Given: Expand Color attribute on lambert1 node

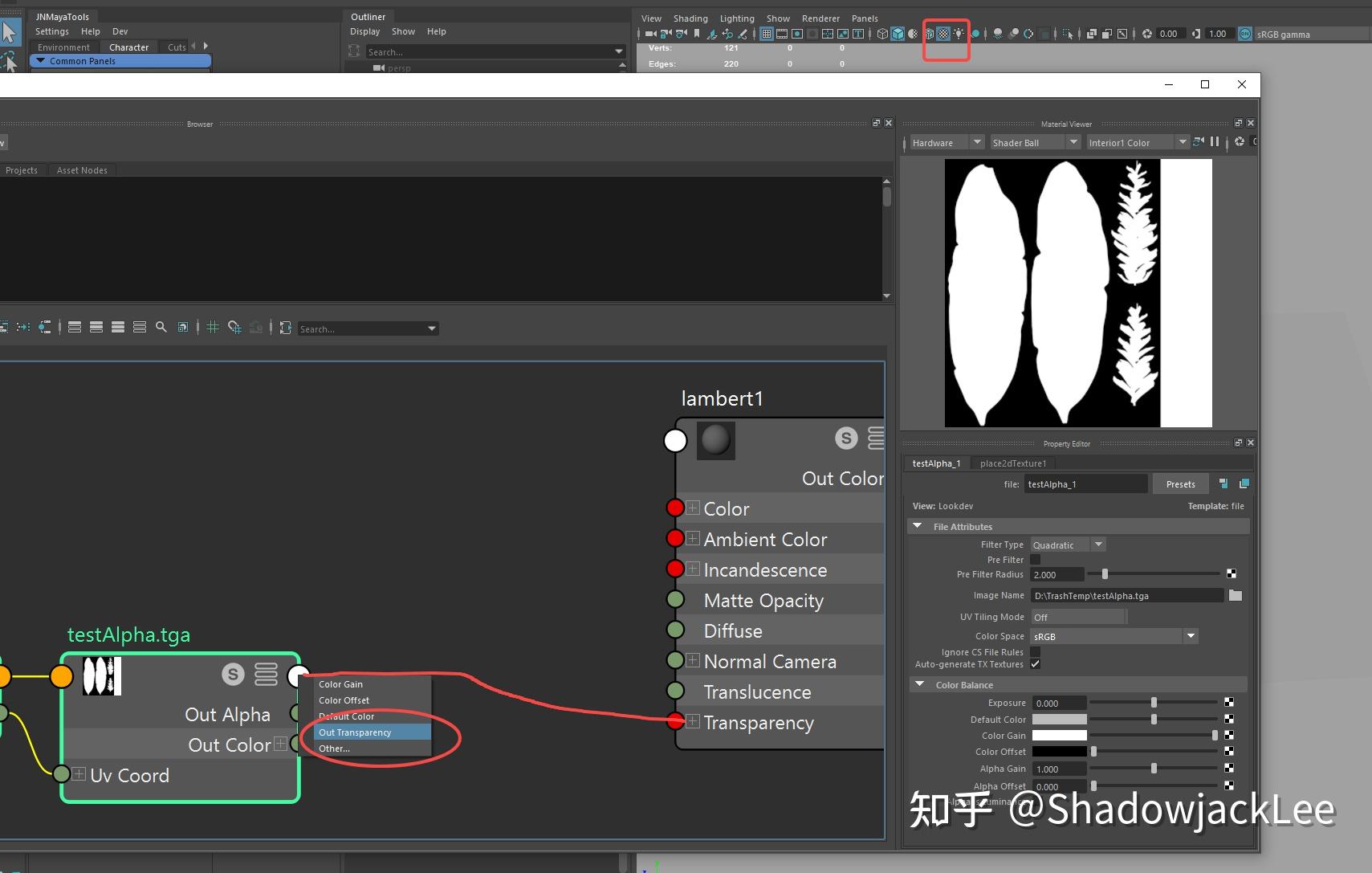Looking at the screenshot, I should 693,508.
